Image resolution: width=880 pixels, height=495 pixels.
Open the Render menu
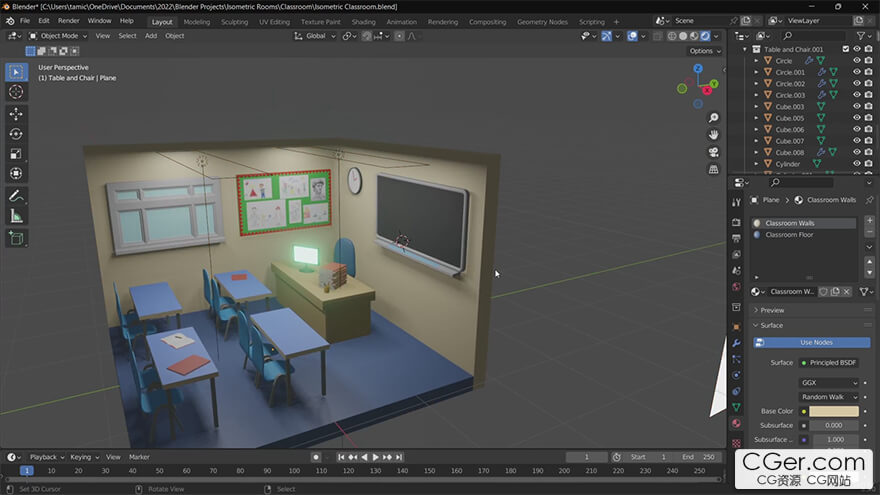click(68, 21)
